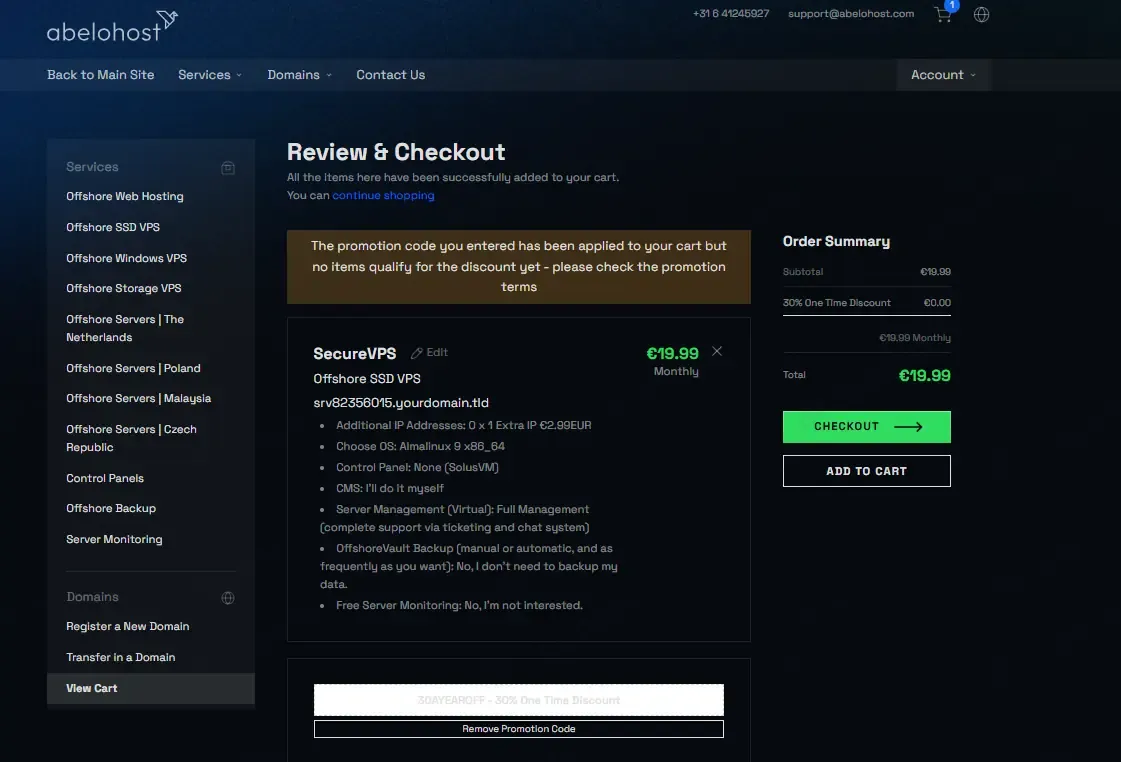Open Offshore Servers | Malaysia
This screenshot has height=762, width=1121.
(x=139, y=398)
